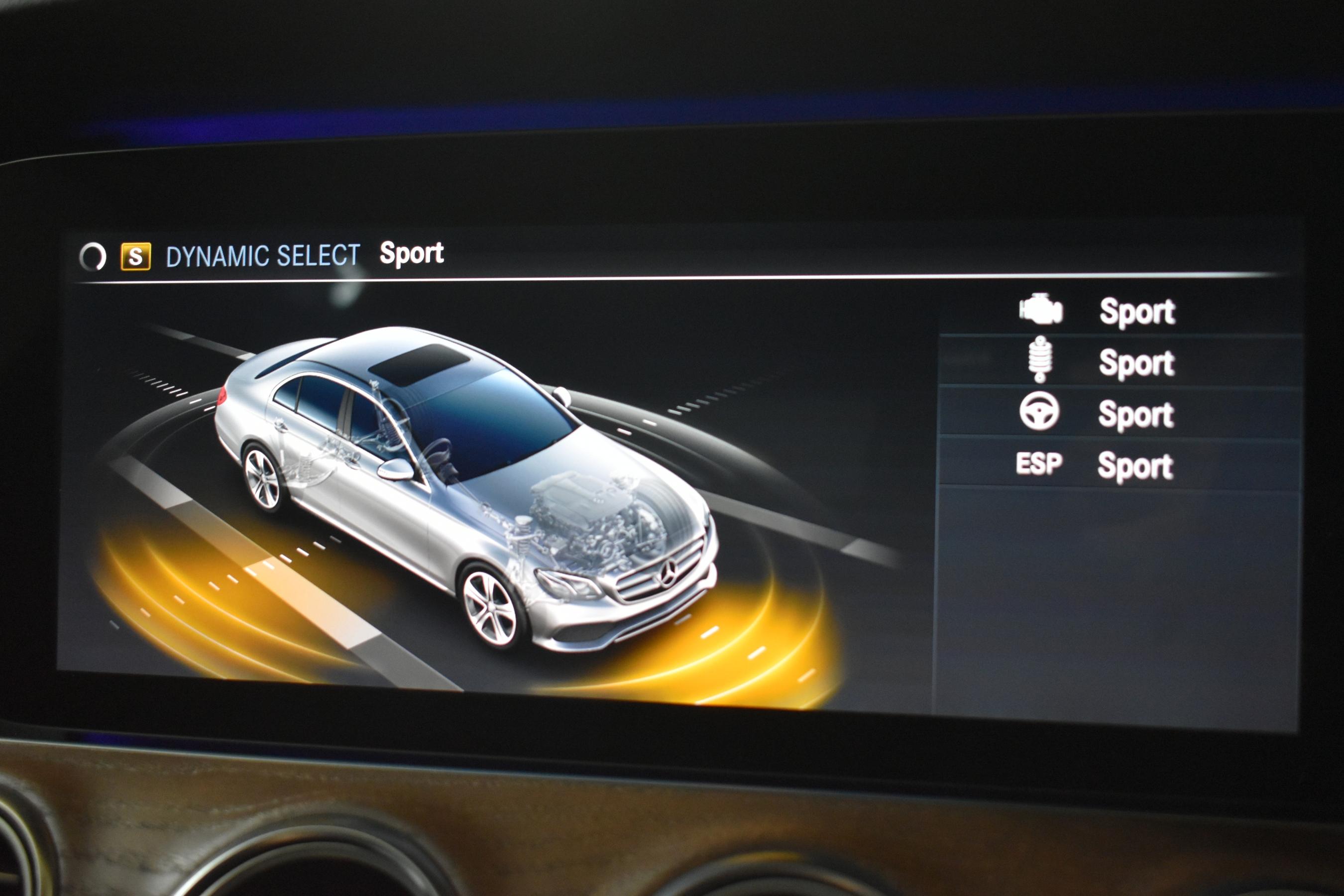Select the engine Sport setting value
The height and width of the screenshot is (896, 1344).
[x=1136, y=312]
